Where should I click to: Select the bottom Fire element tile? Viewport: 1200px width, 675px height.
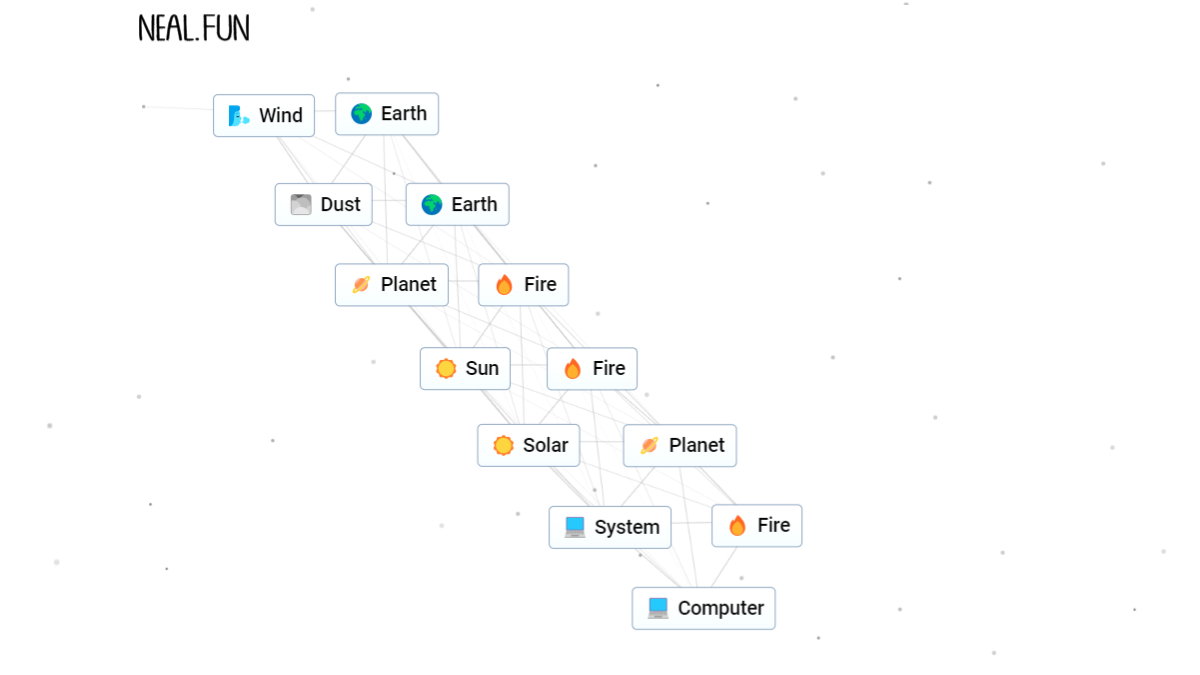point(756,526)
